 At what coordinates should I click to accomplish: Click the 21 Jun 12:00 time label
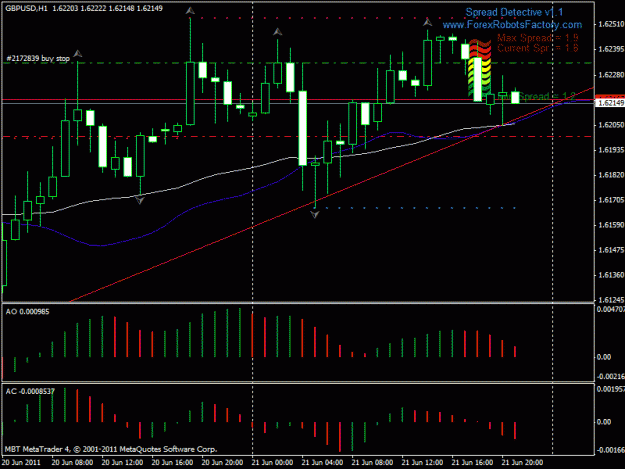[422, 463]
